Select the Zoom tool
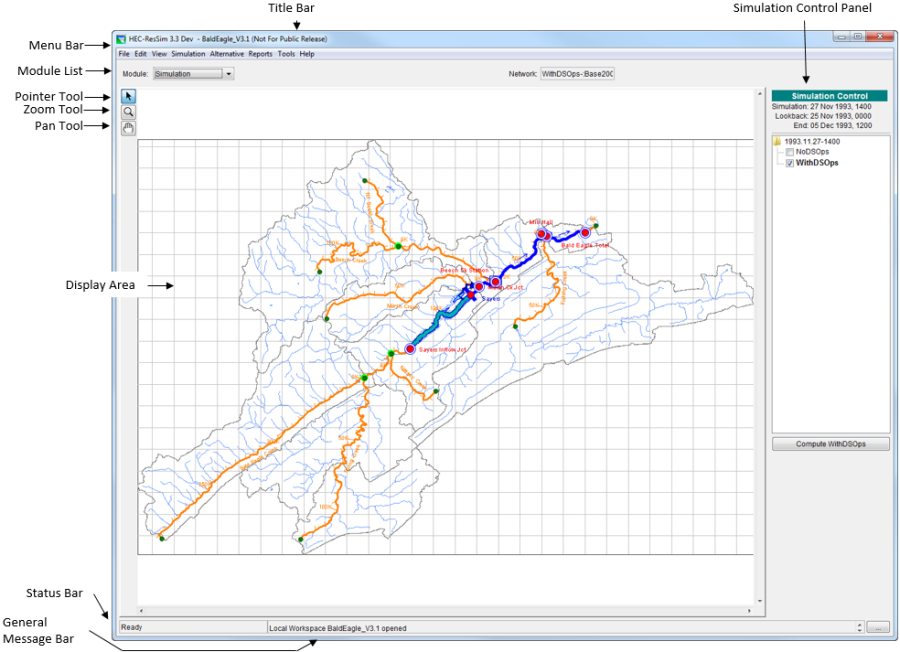900x652 pixels. click(126, 111)
